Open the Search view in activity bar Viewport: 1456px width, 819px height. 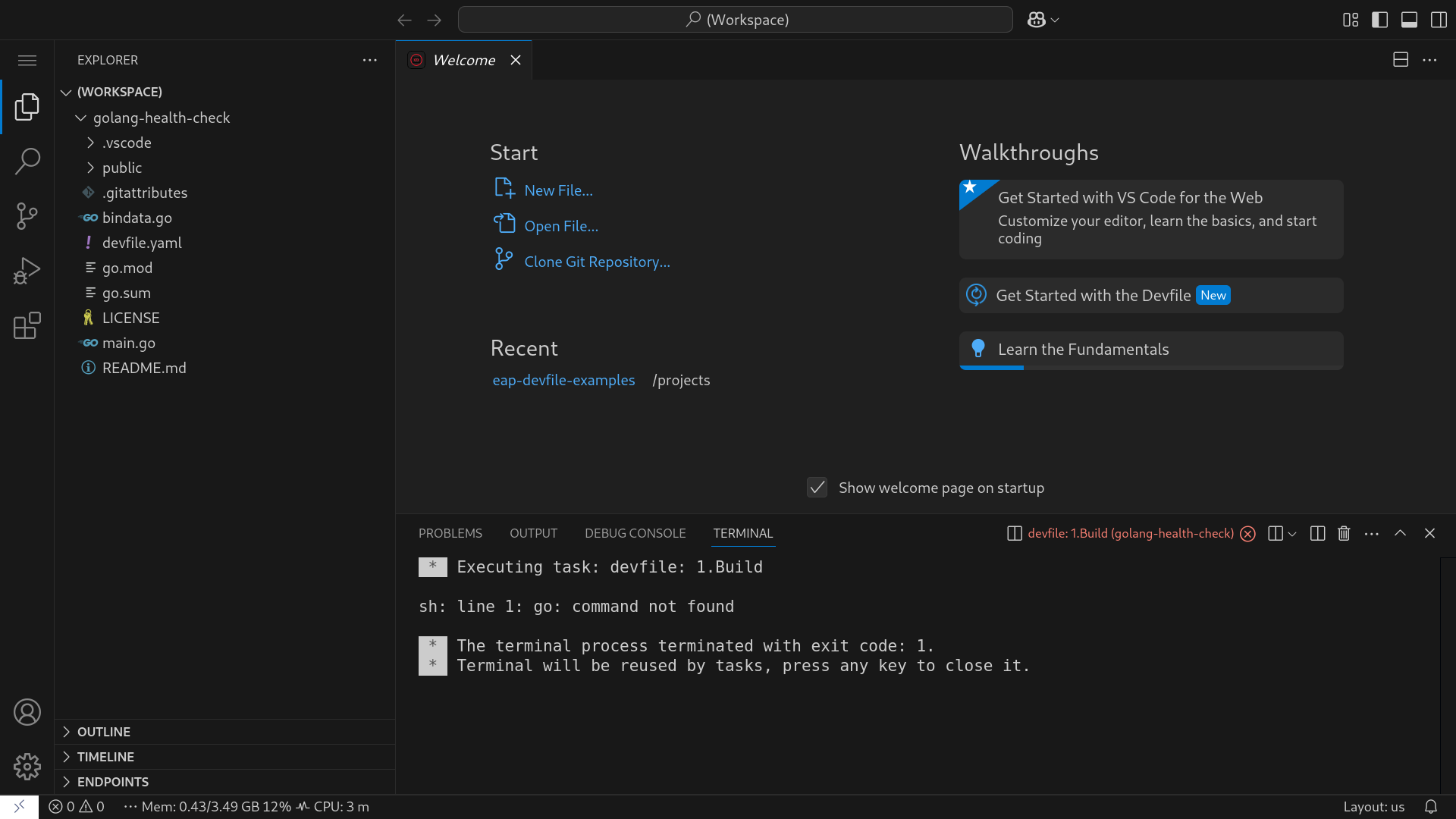click(x=27, y=161)
